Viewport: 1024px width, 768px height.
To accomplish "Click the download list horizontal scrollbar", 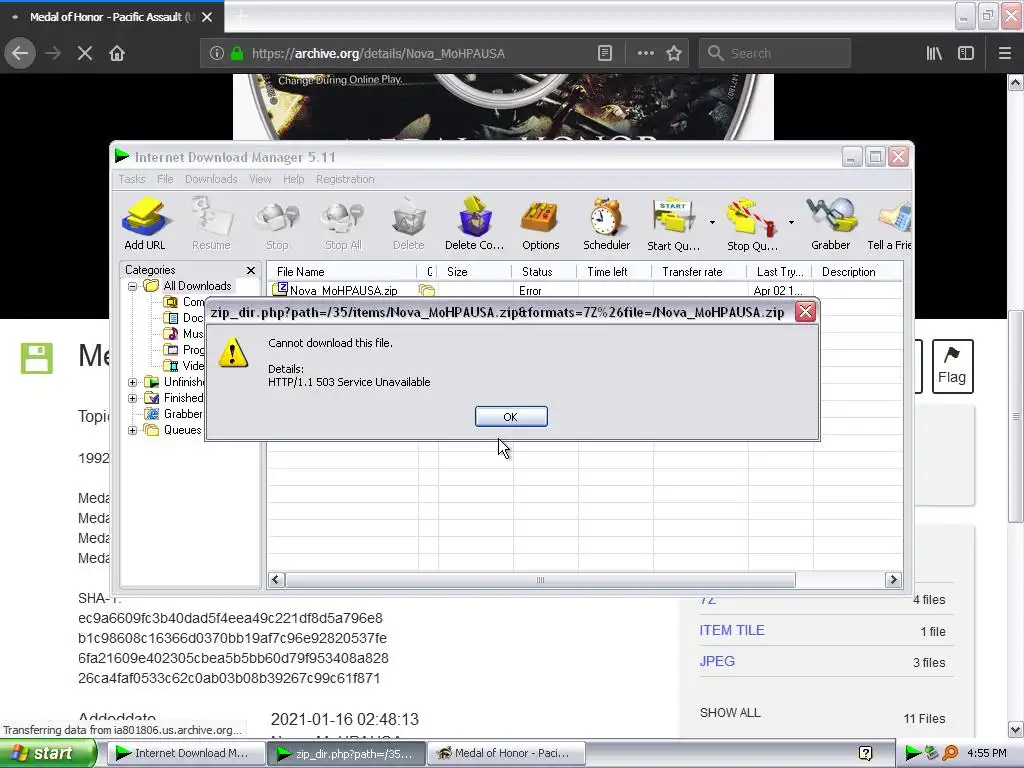I will click(541, 580).
